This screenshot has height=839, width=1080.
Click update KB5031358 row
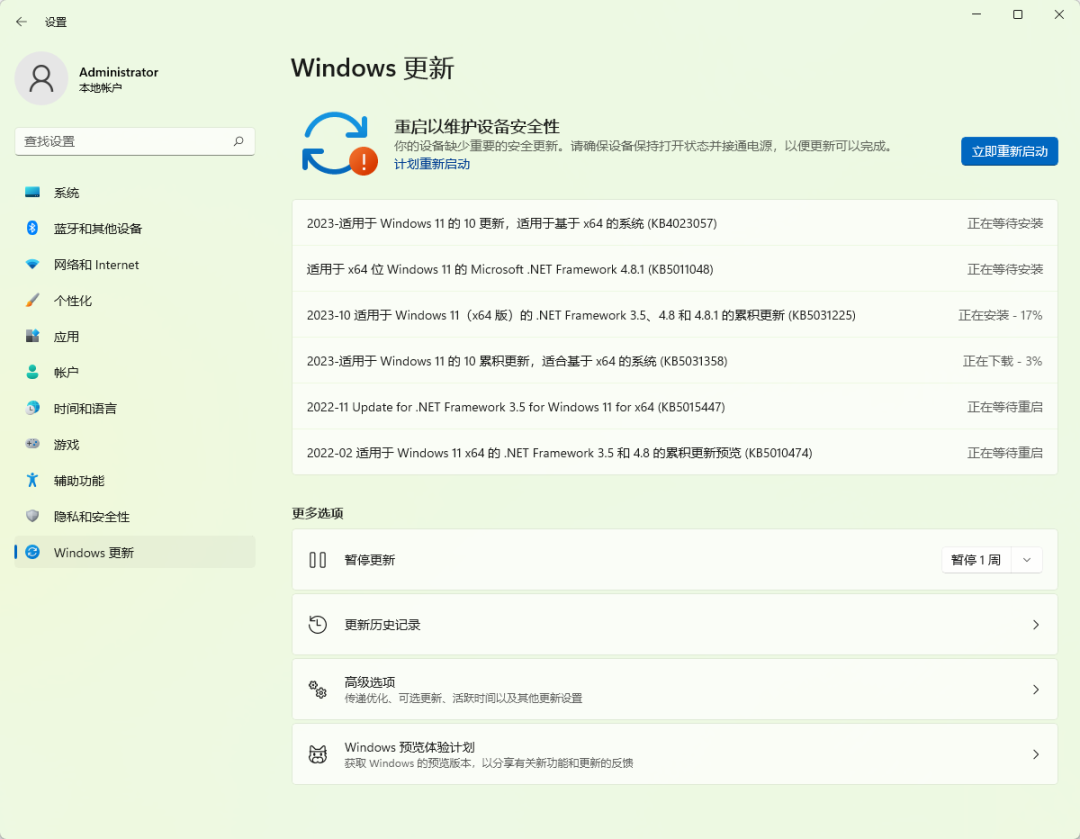point(674,361)
